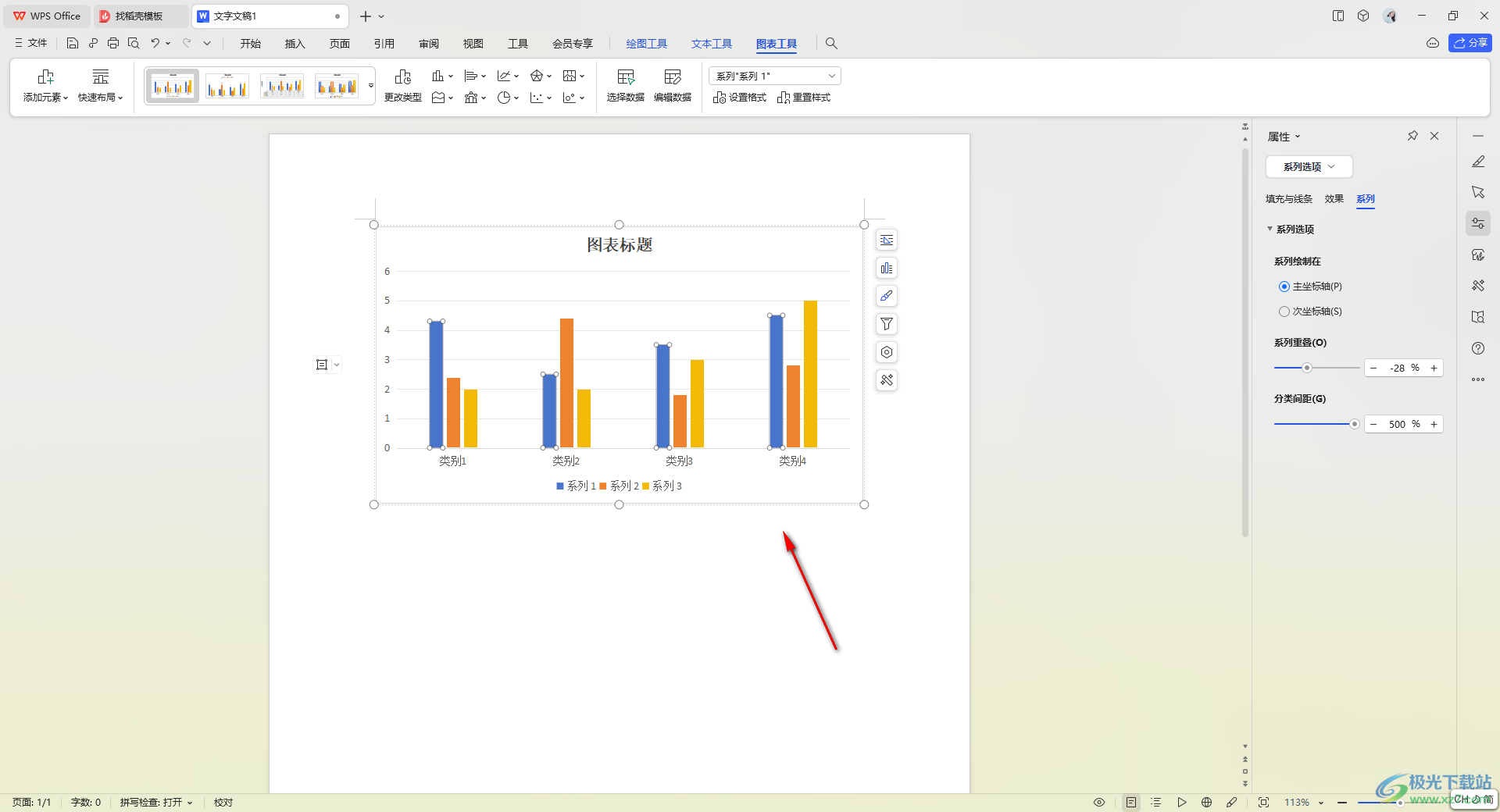Open quick access toolbar customize arrow
This screenshot has height=812, width=1500.
(207, 44)
